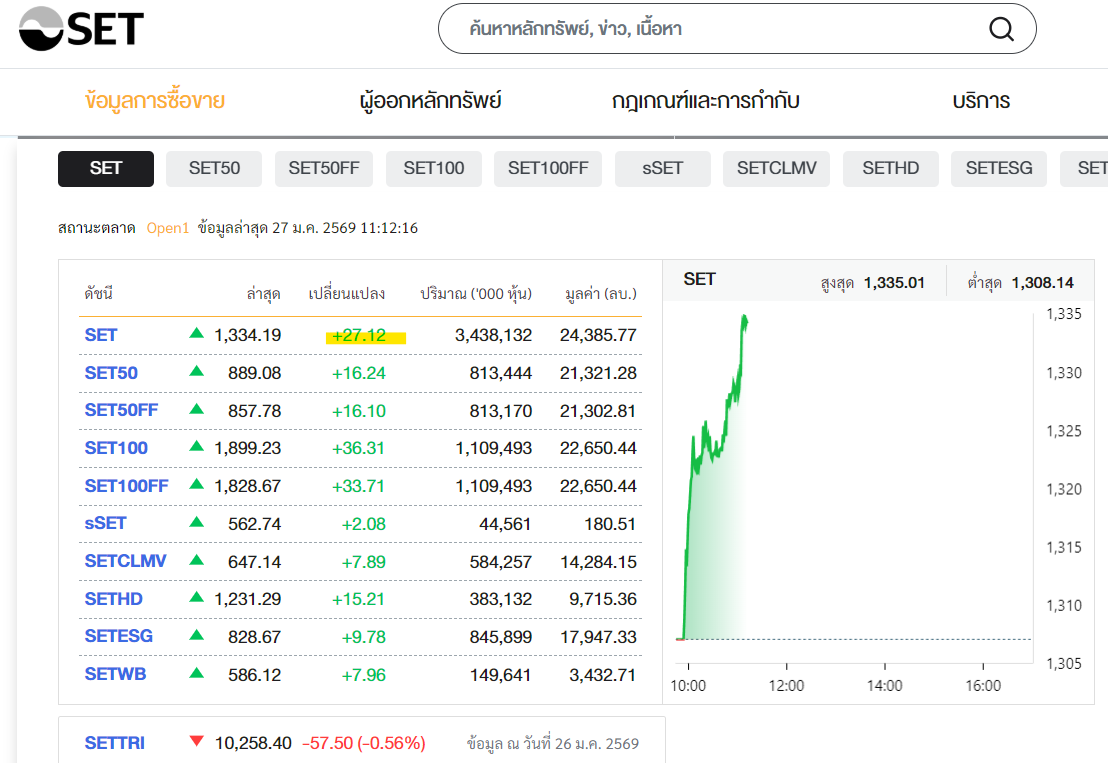This screenshot has height=763, width=1108.
Task: Click the red down arrow beside SETTRI
Action: pyautogui.click(x=196, y=742)
